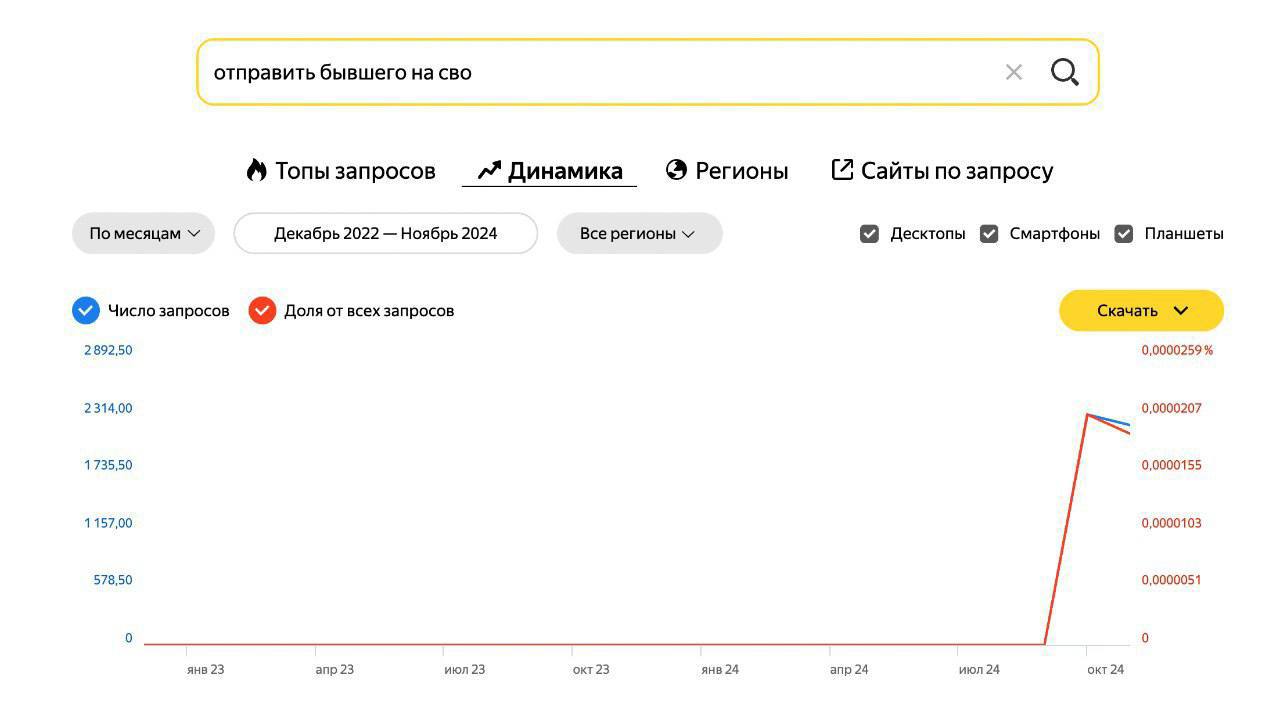Image resolution: width=1280 pixels, height=715 pixels.
Task: Click the globe icon for Регионы
Action: pos(676,170)
